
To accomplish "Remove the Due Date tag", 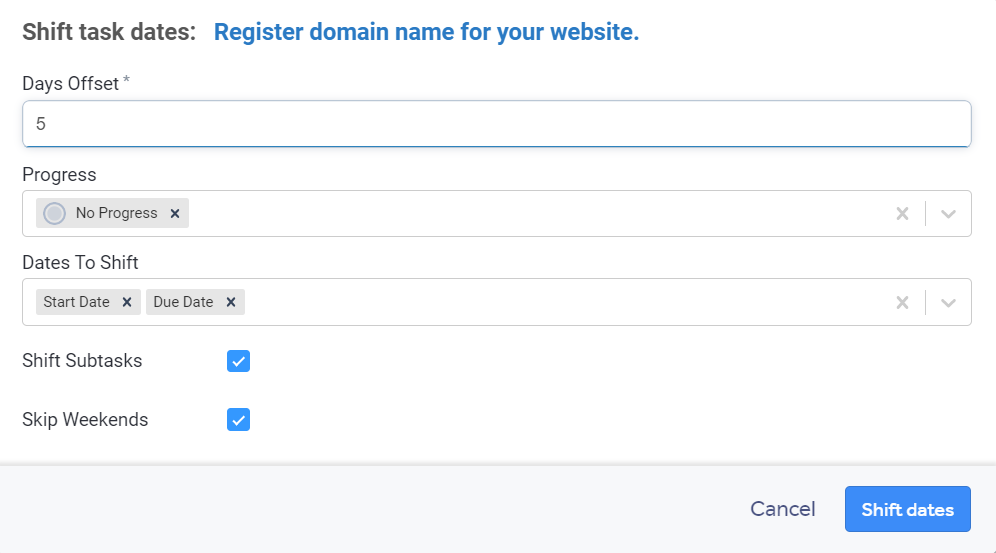I will coord(231,302).
